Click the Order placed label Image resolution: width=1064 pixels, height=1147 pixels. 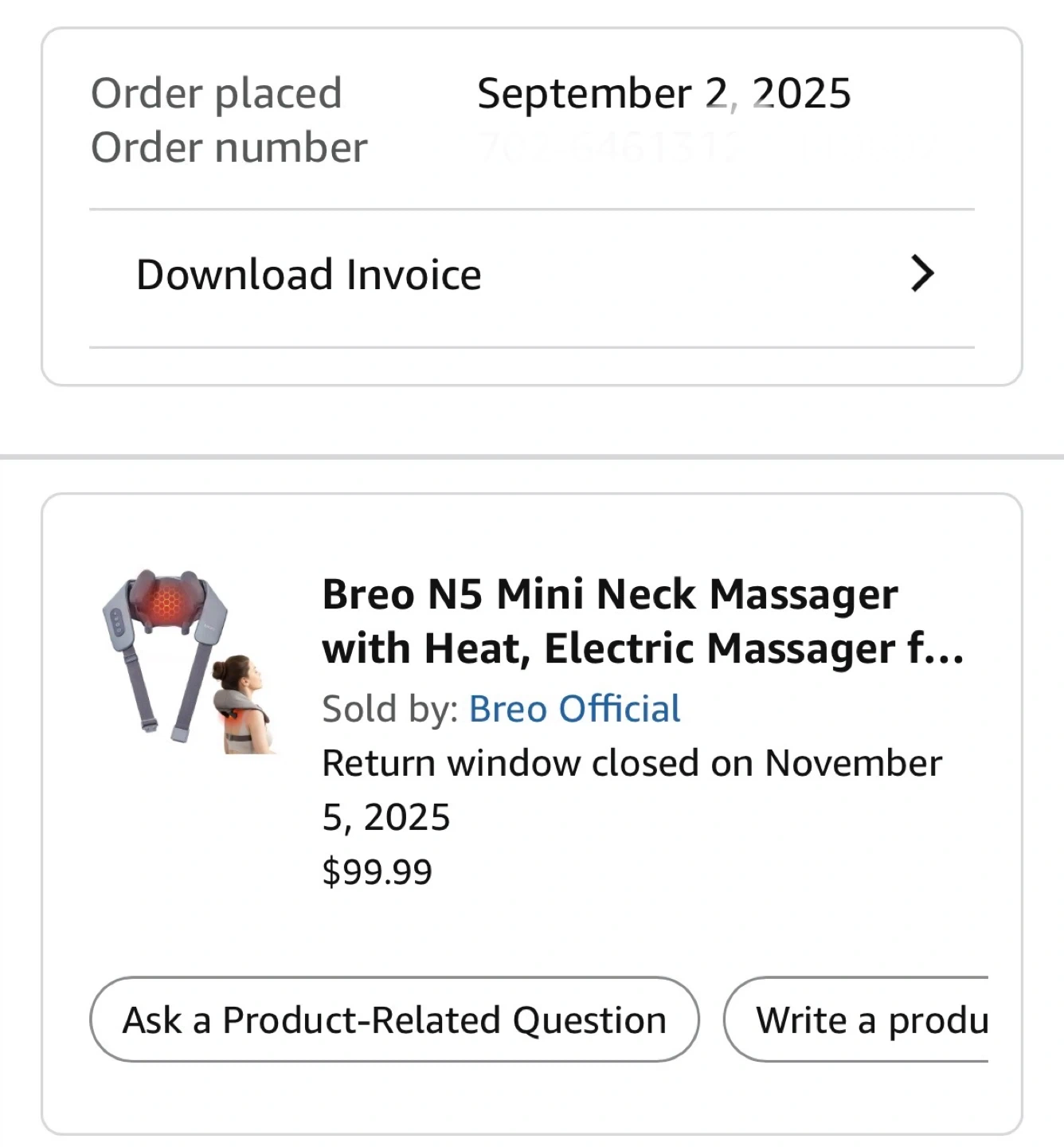point(217,93)
